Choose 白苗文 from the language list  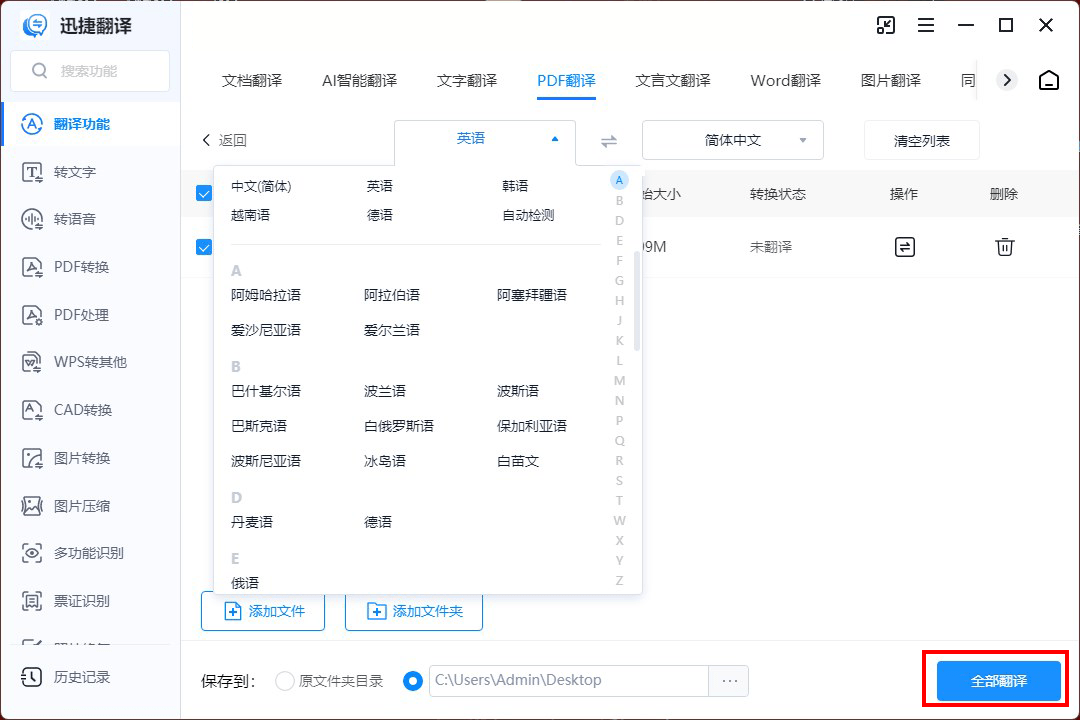coord(518,461)
